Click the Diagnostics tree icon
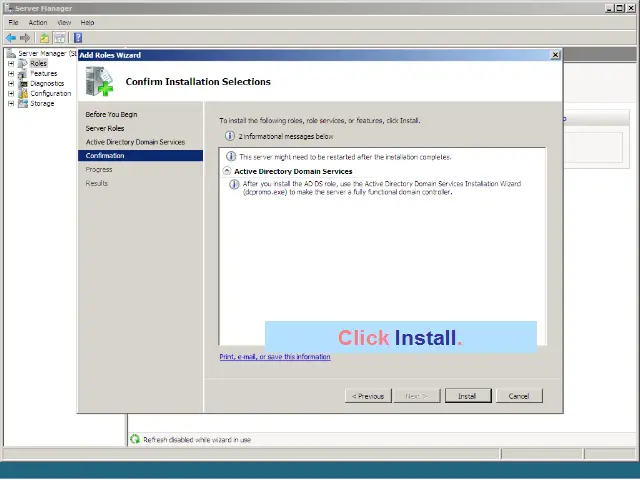 tap(23, 84)
